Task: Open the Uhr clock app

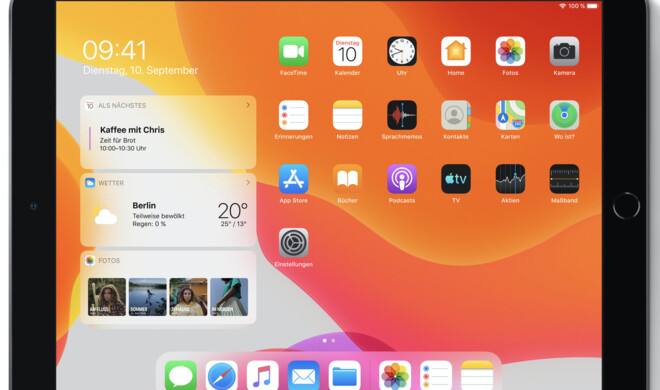Action: 402,51
